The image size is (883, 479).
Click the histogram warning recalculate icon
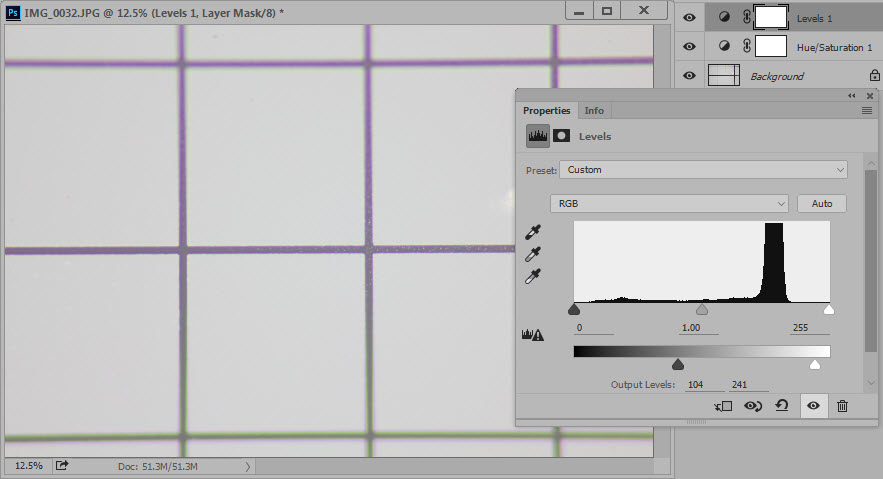532,335
